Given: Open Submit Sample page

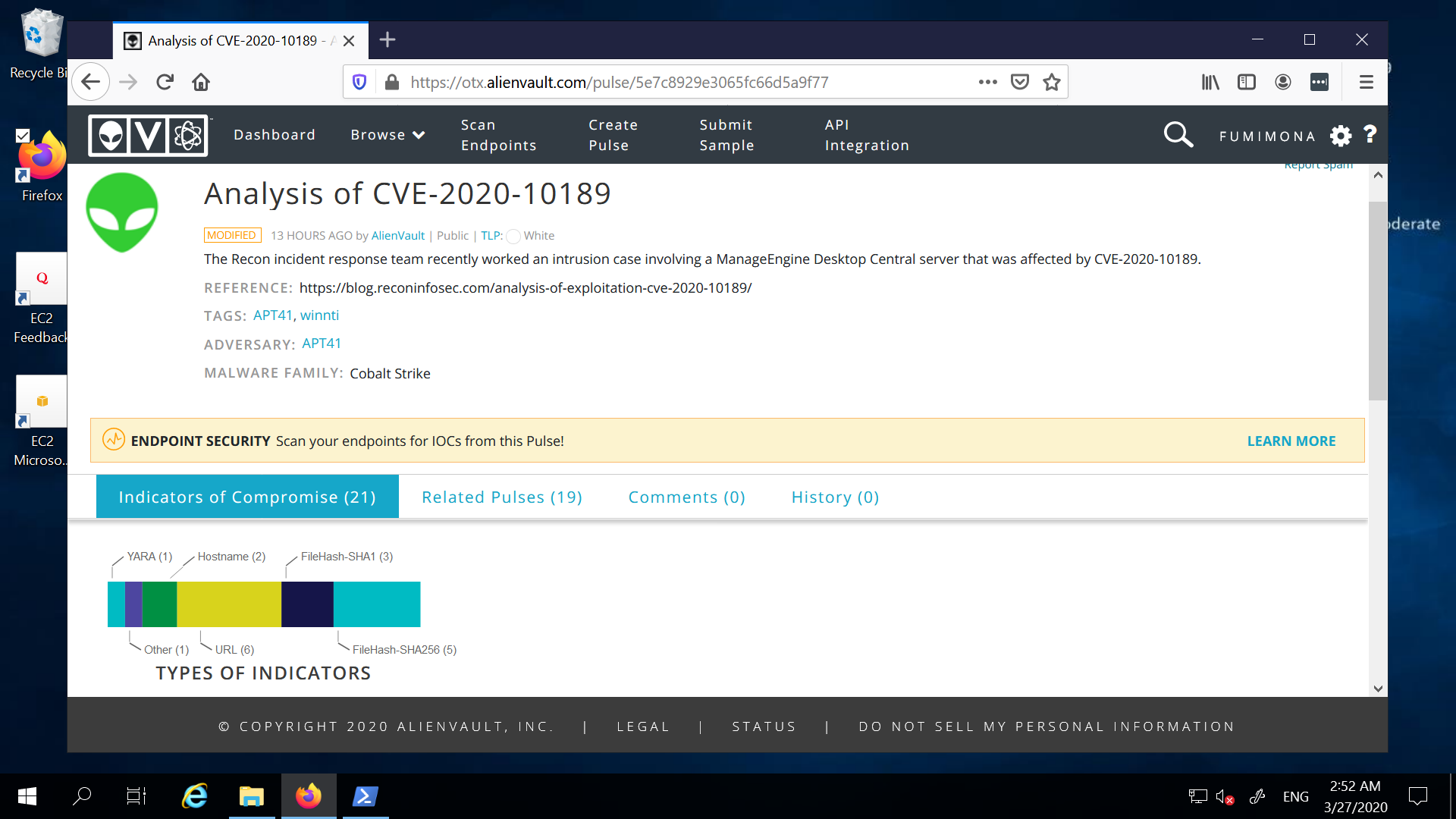Looking at the screenshot, I should 726,135.
